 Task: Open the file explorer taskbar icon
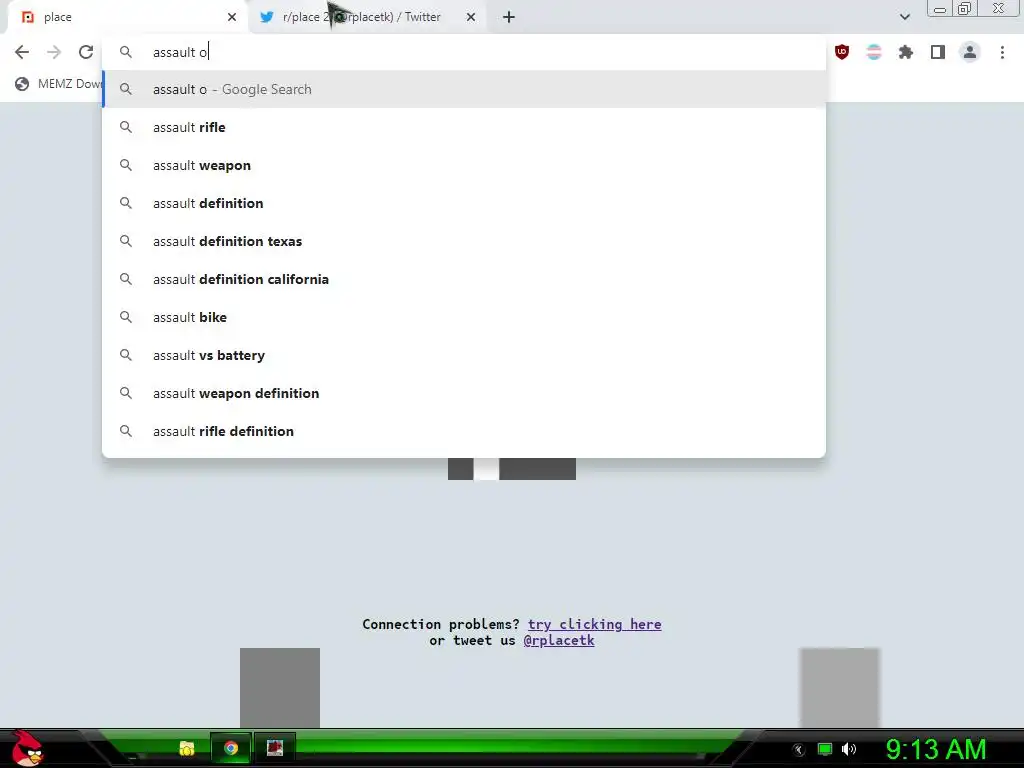(187, 748)
